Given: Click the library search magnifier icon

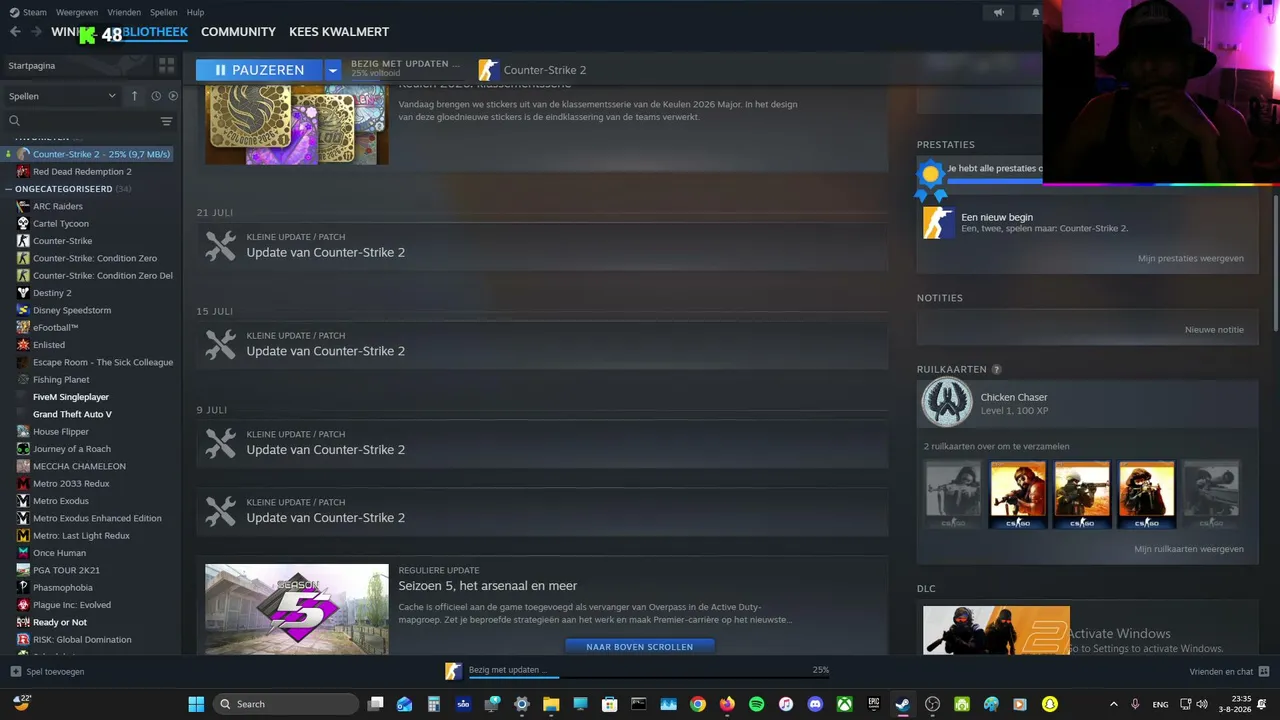Looking at the screenshot, I should click(14, 121).
